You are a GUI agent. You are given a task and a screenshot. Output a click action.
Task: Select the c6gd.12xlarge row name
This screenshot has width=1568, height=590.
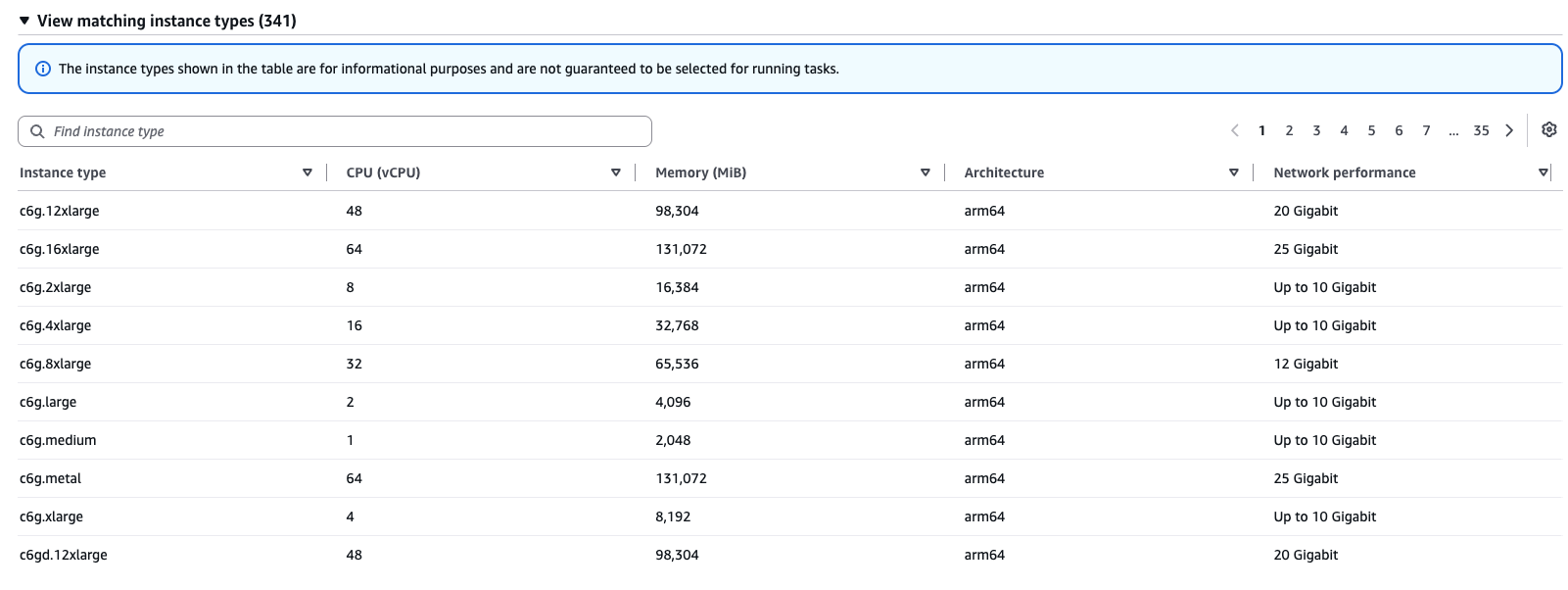click(x=64, y=555)
